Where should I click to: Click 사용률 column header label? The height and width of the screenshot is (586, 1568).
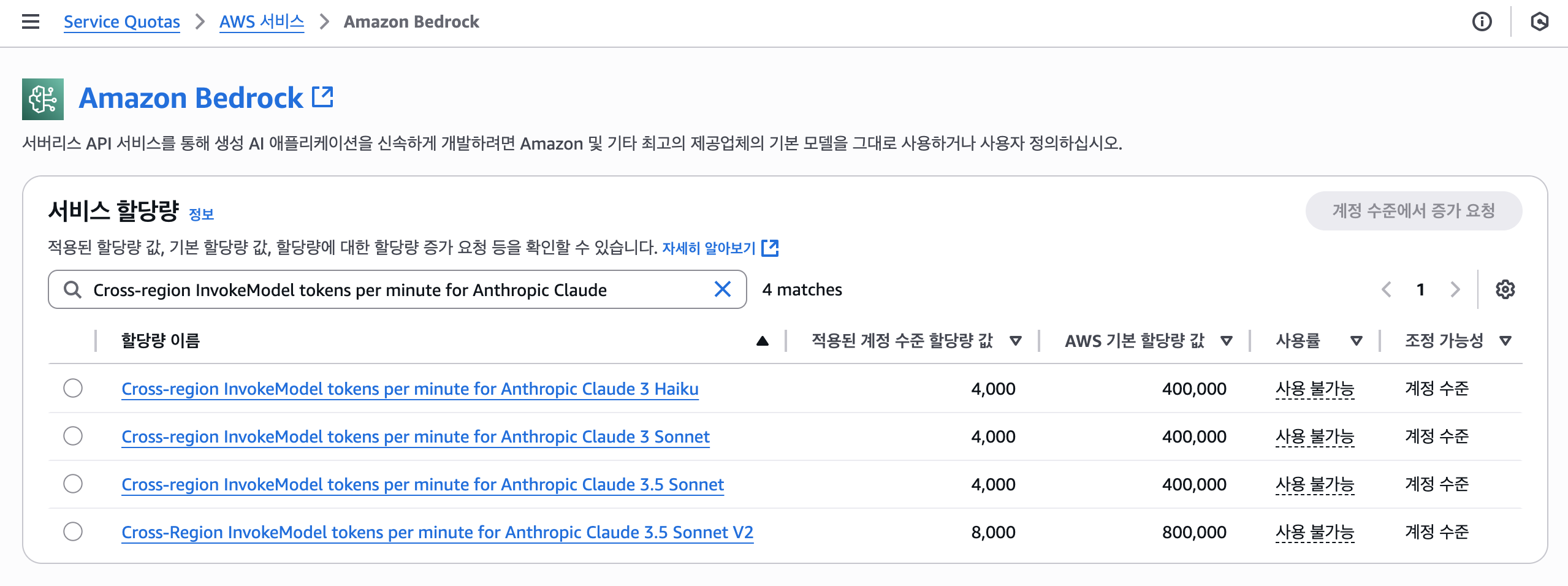1298,341
